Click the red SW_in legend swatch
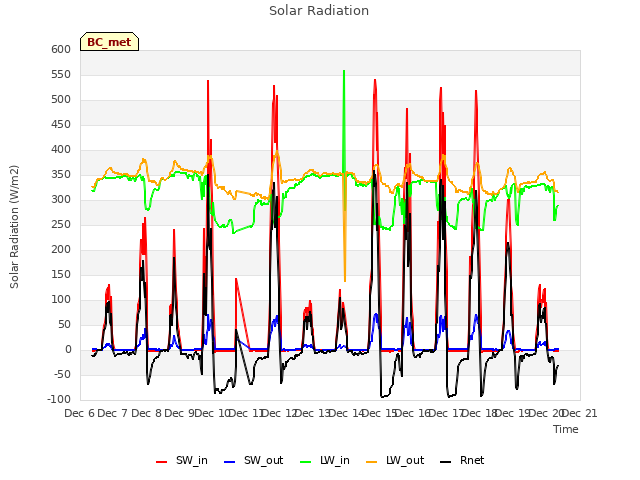The width and height of the screenshot is (640, 480). (x=162, y=462)
